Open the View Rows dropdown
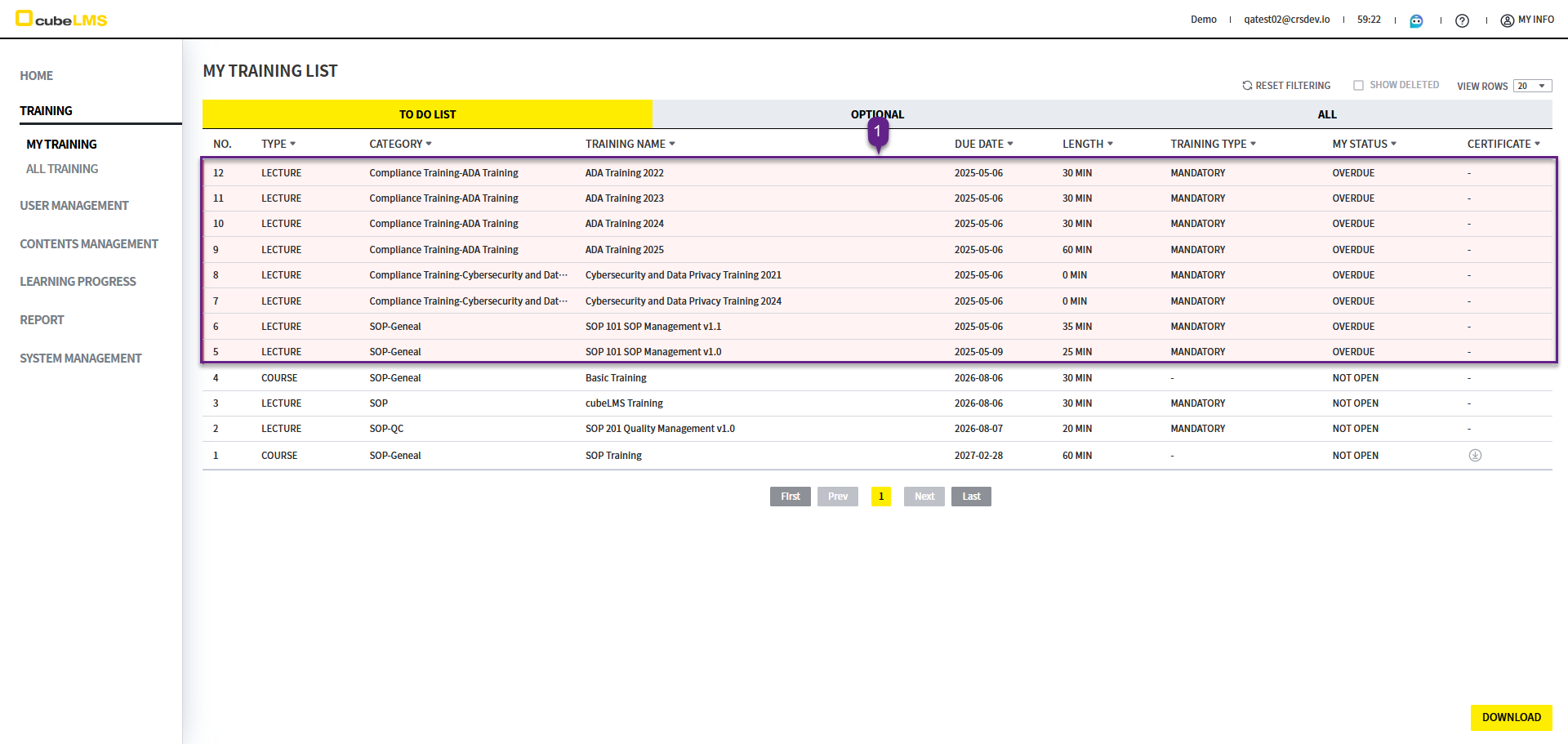 1532,86
